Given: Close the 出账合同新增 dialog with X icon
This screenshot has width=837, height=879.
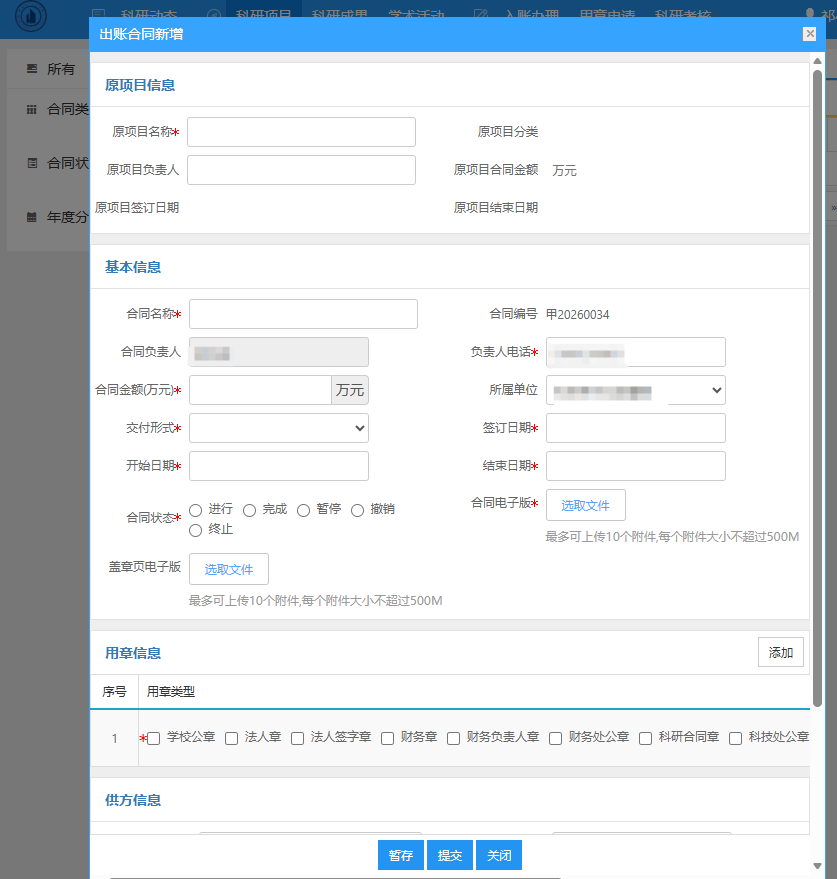Looking at the screenshot, I should point(809,34).
